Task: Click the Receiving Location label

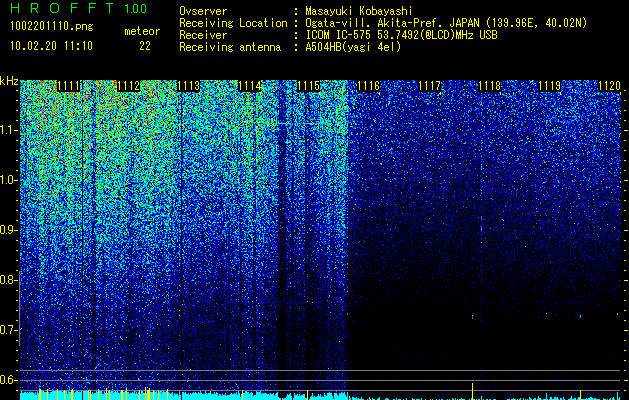Action: click(x=233, y=23)
